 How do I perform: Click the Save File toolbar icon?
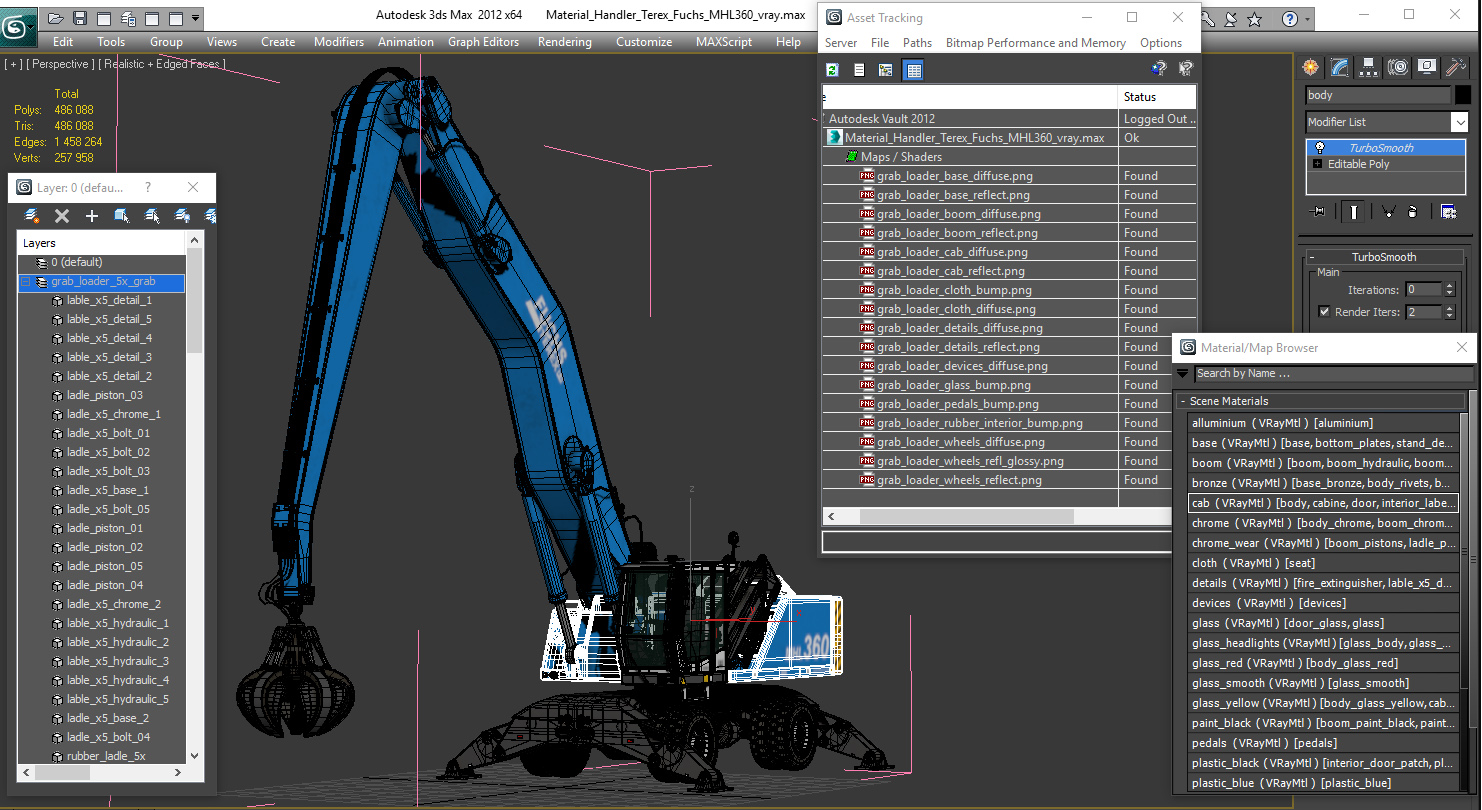click(80, 18)
